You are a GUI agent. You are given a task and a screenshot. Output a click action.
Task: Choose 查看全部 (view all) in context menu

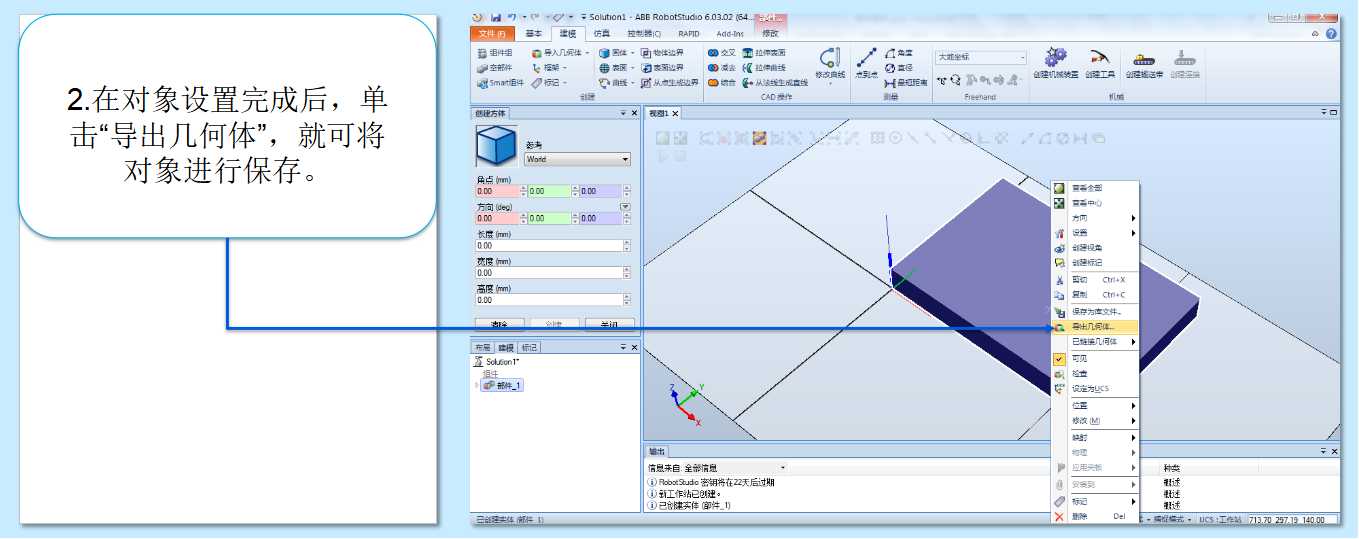pyautogui.click(x=1095, y=188)
